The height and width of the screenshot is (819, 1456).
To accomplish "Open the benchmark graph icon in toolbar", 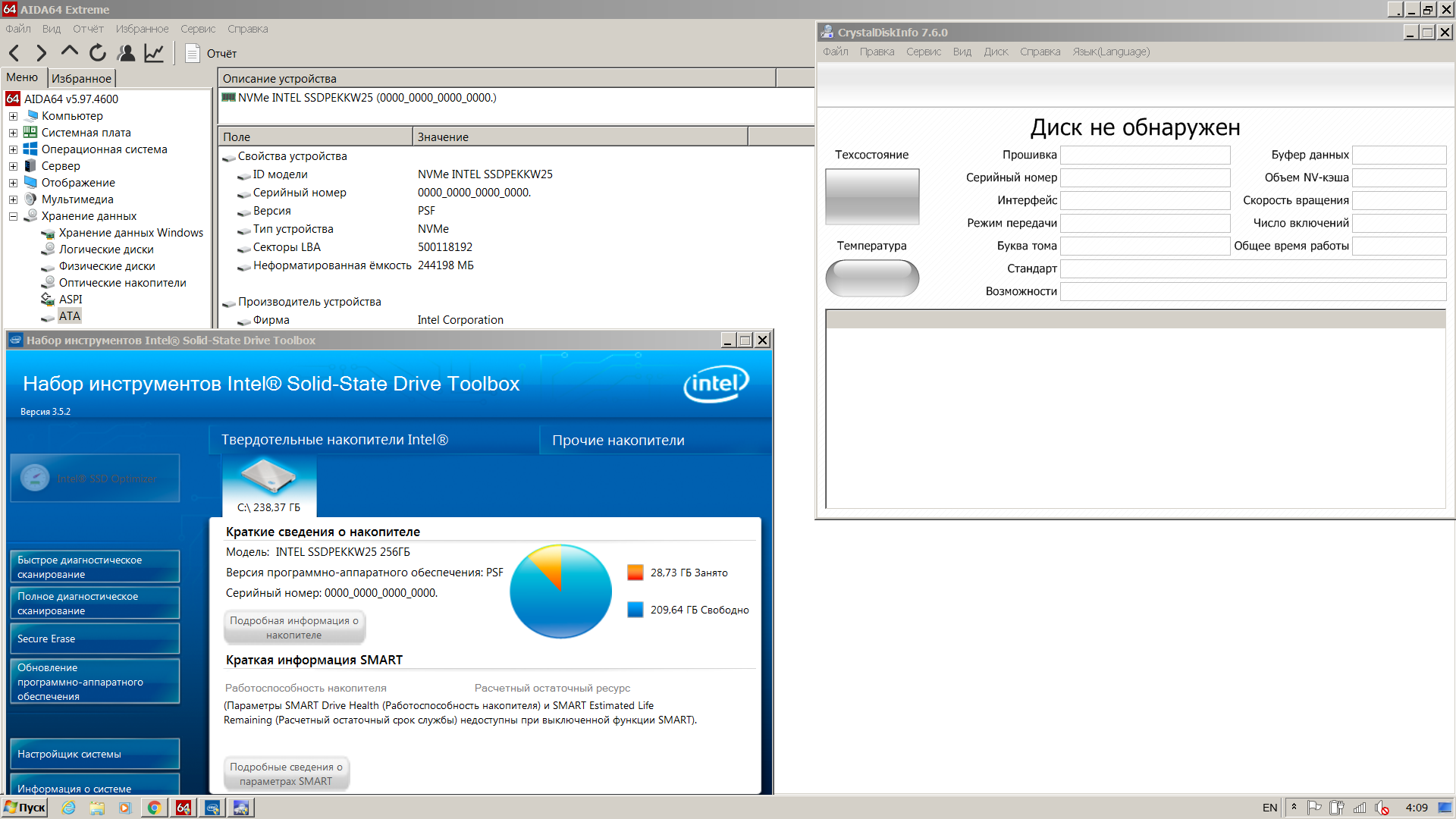I will 154,53.
